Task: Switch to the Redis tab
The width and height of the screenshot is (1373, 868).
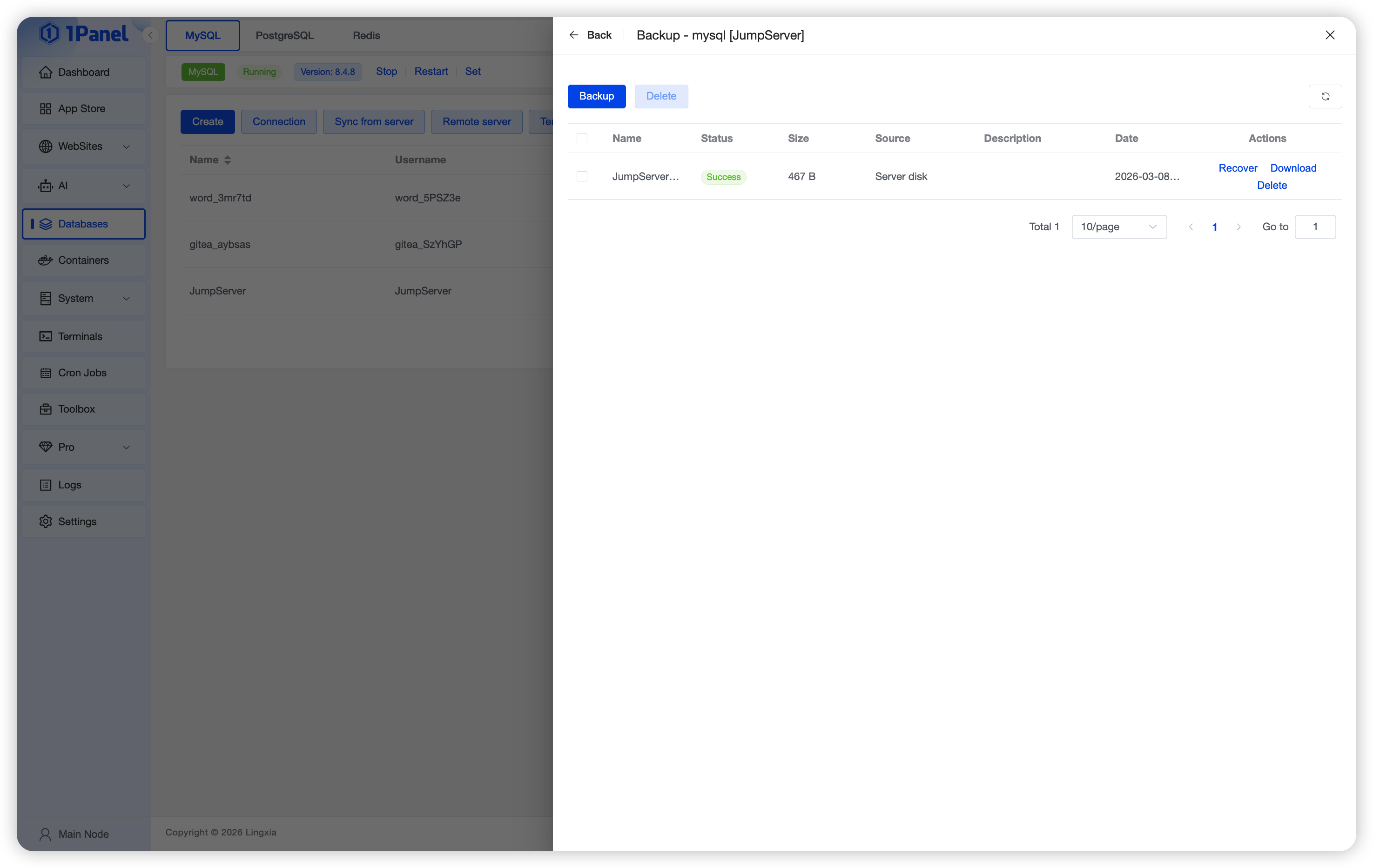Action: pos(366,35)
